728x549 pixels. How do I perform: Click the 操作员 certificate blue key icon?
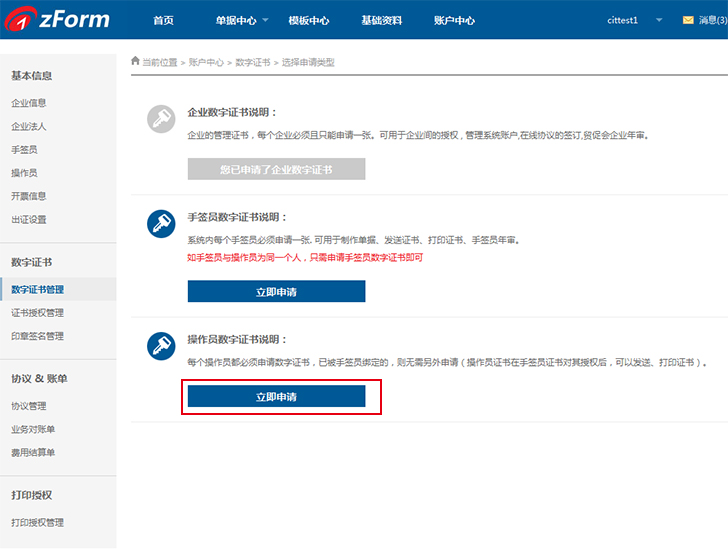[x=161, y=346]
